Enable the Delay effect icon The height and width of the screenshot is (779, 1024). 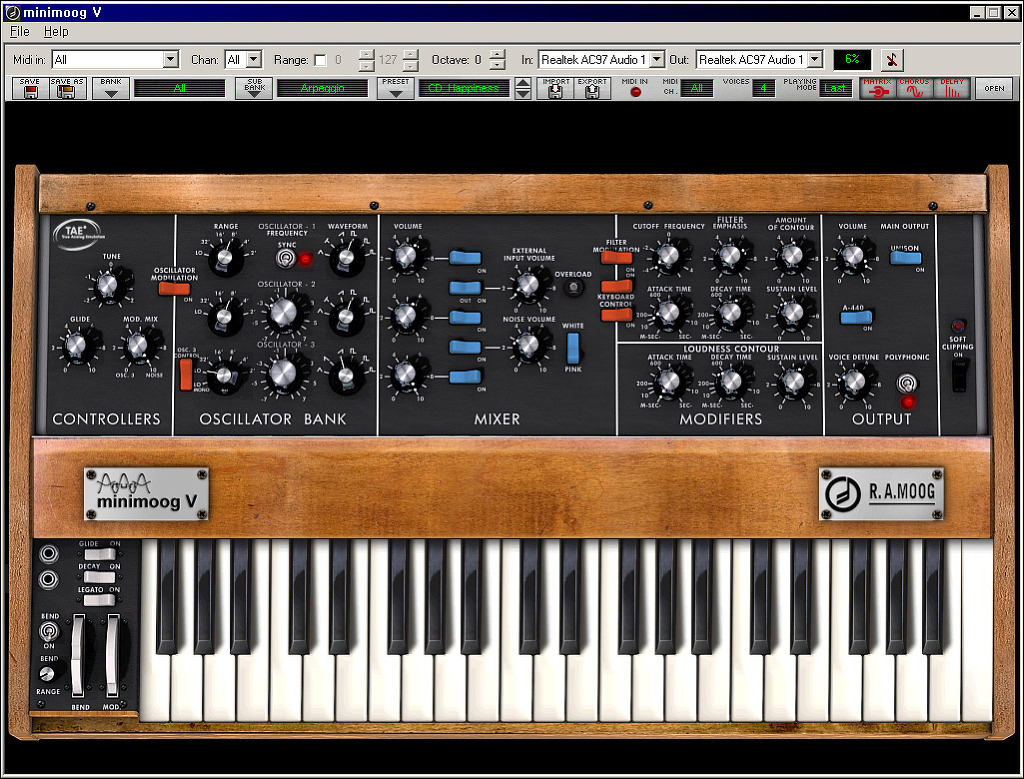point(952,89)
